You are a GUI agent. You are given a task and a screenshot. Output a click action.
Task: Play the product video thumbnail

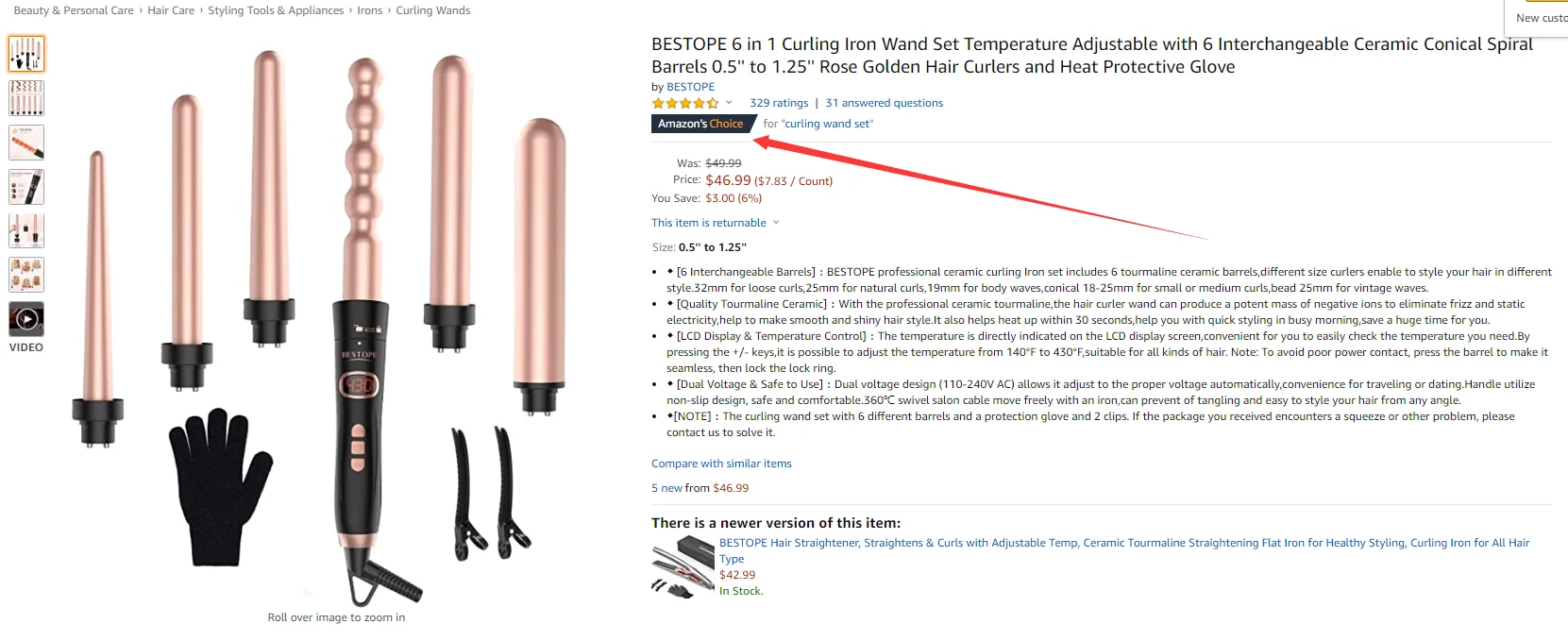[x=26, y=319]
